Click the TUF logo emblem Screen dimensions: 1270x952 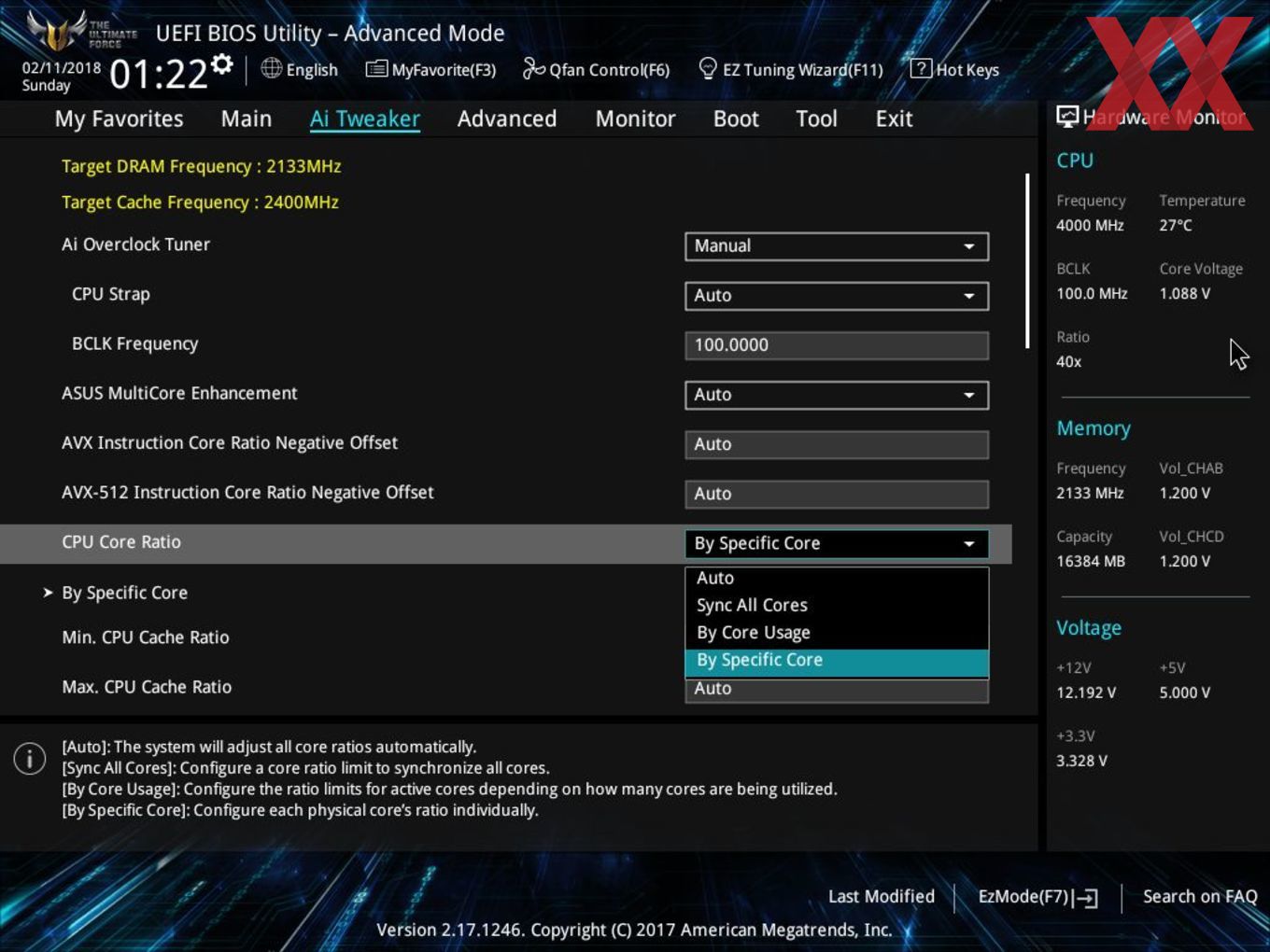tap(58, 32)
